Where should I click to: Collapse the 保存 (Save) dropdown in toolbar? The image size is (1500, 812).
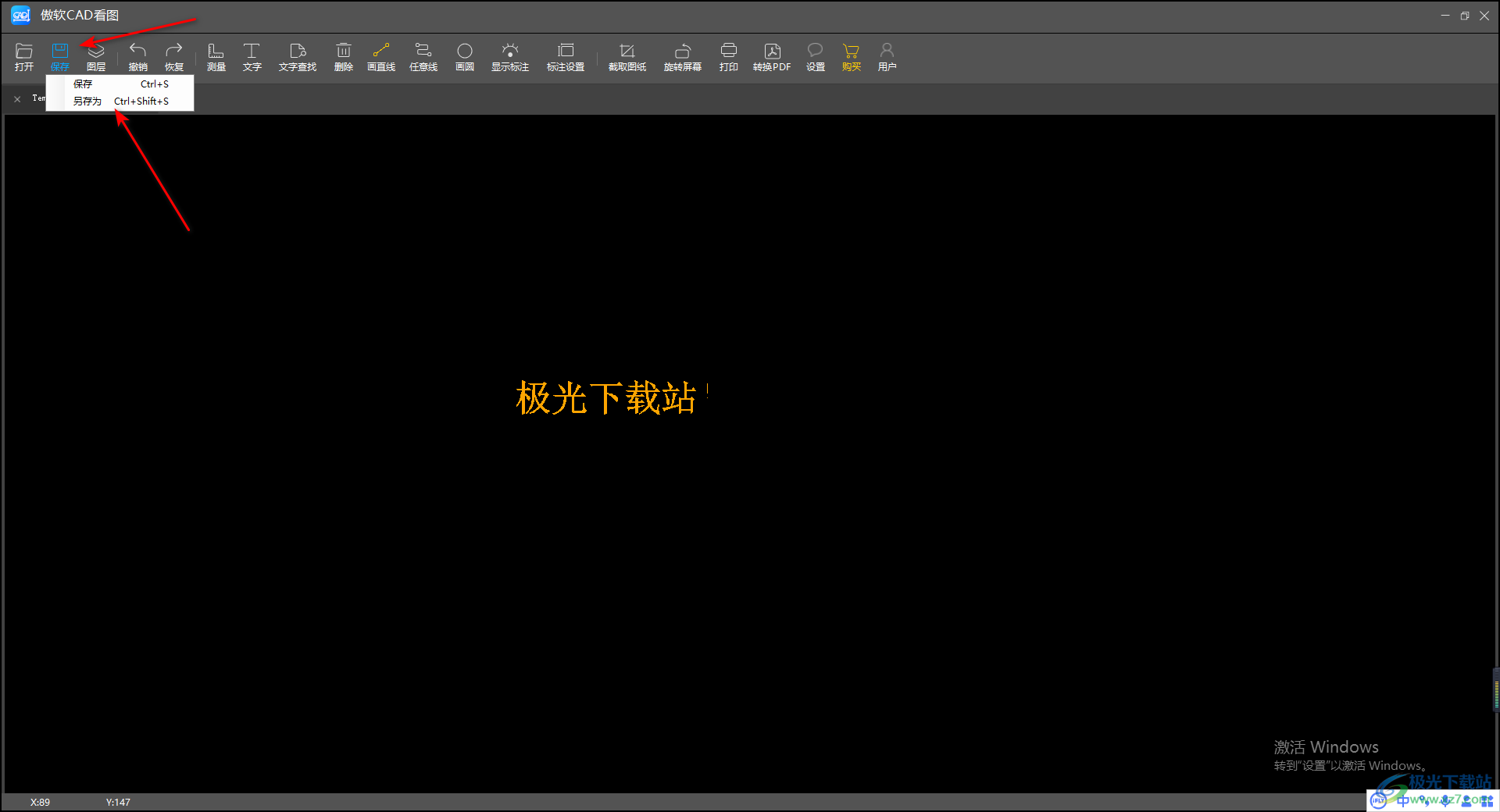click(60, 56)
